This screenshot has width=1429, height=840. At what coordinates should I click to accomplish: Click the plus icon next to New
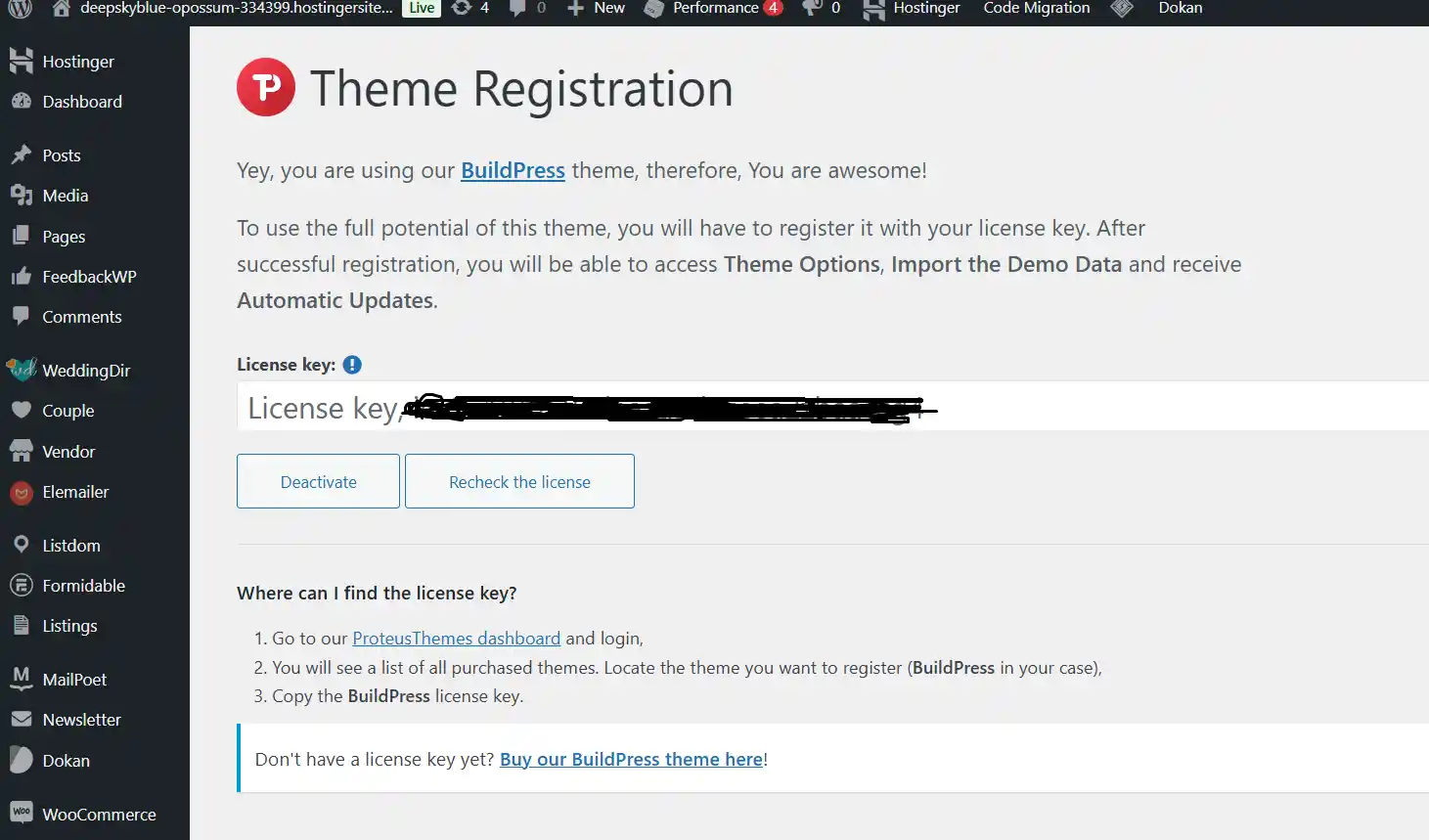point(575,8)
